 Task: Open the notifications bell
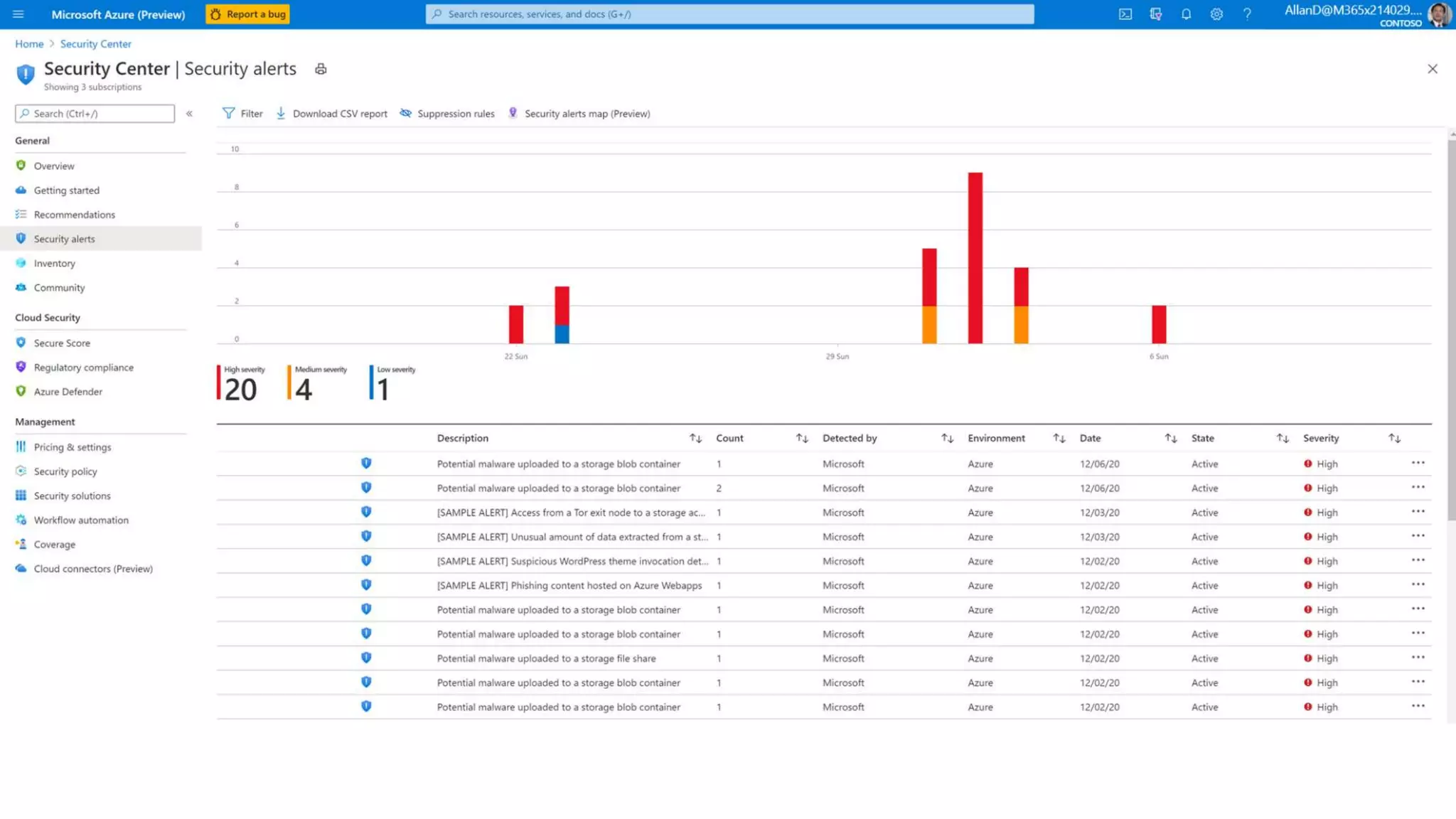click(x=1186, y=14)
